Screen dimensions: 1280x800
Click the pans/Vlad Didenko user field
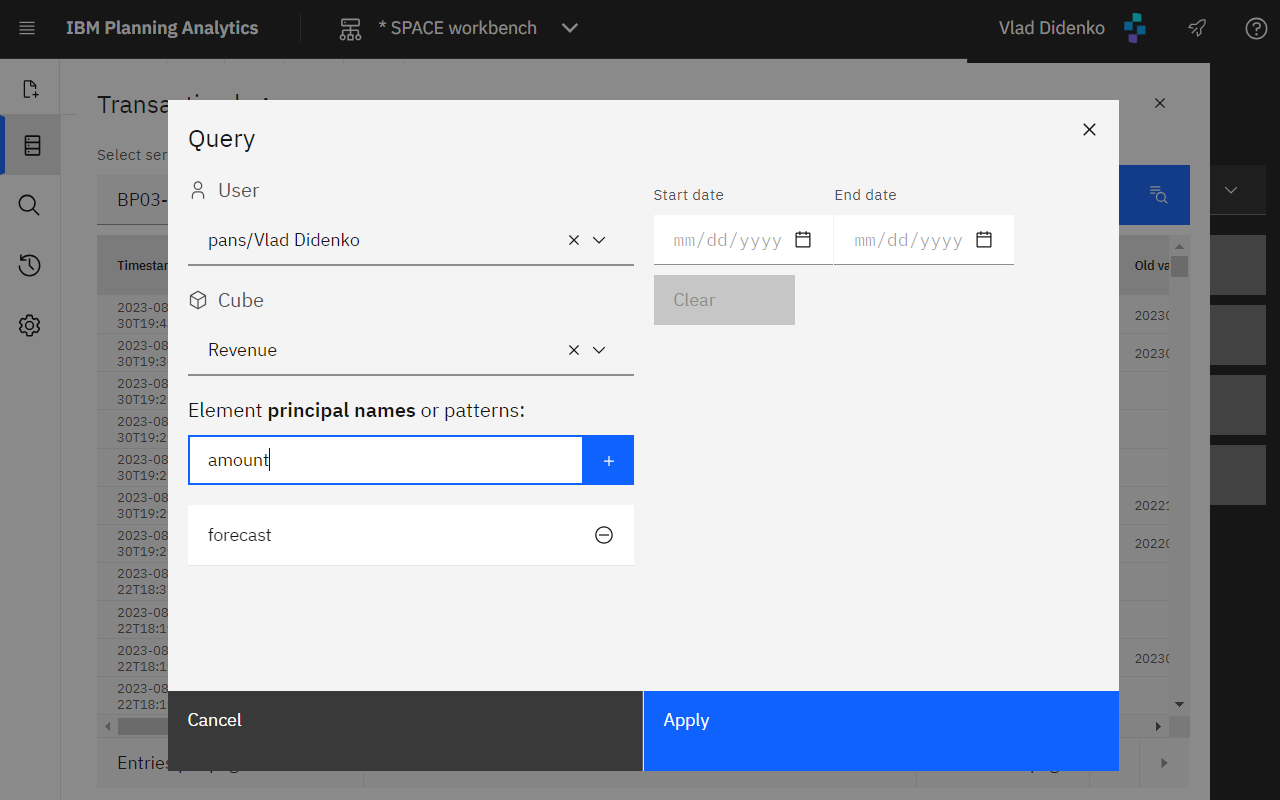pos(411,240)
